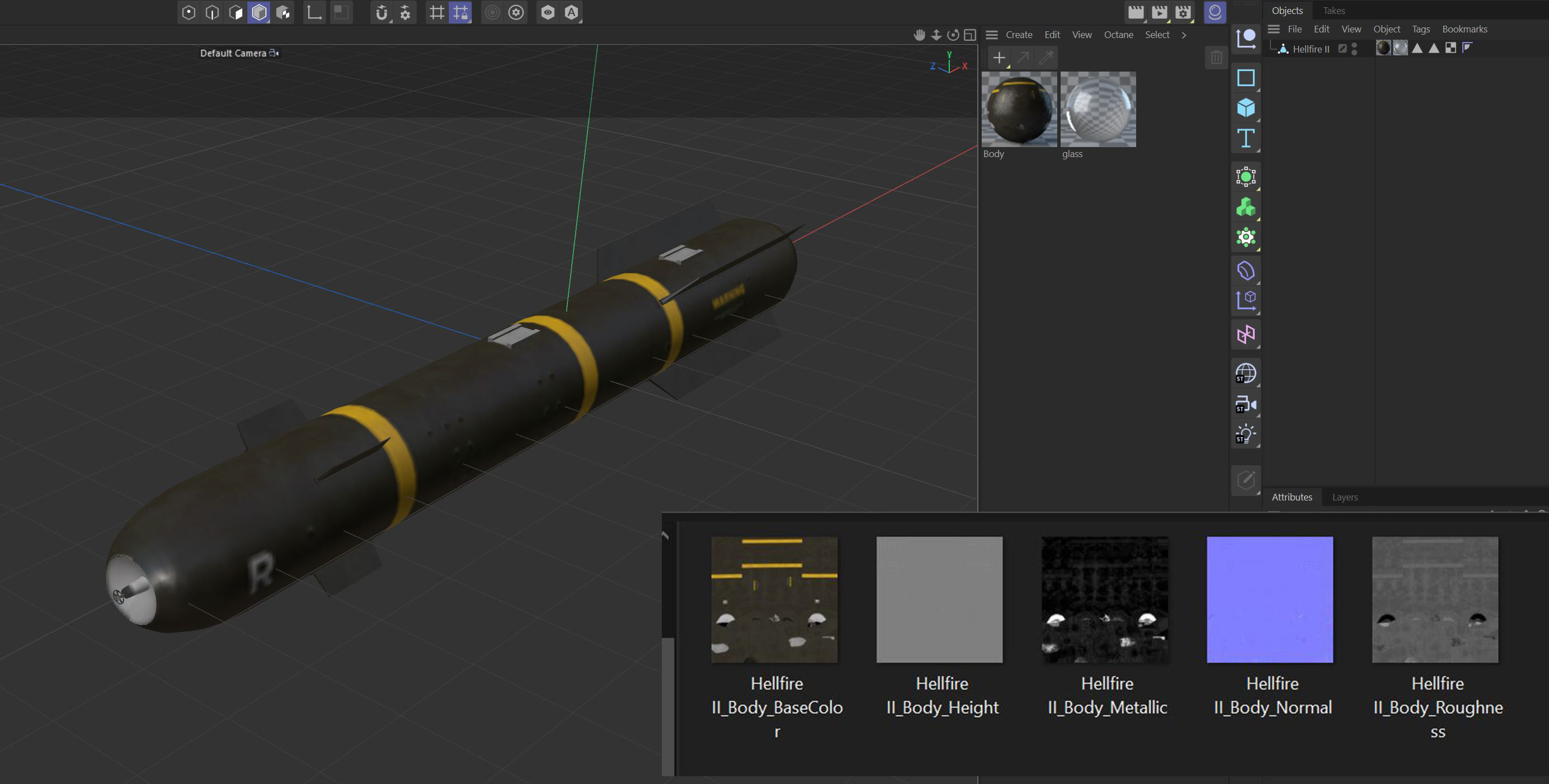
Task: Toggle workplane grid icon
Action: pos(437,13)
